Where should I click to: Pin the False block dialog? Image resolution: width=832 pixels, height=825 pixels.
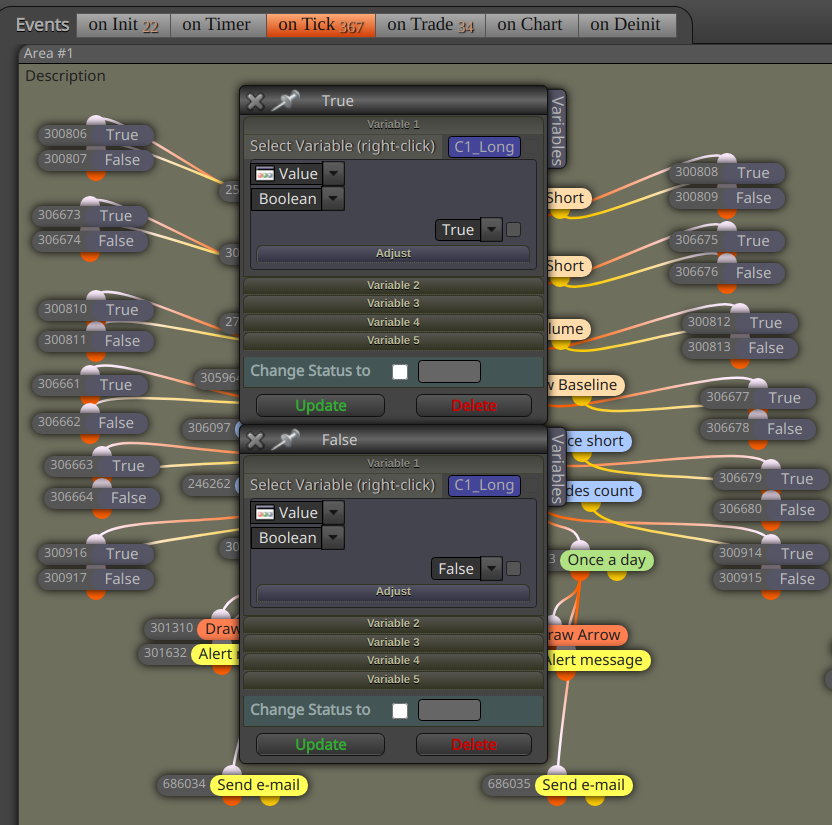(285, 439)
